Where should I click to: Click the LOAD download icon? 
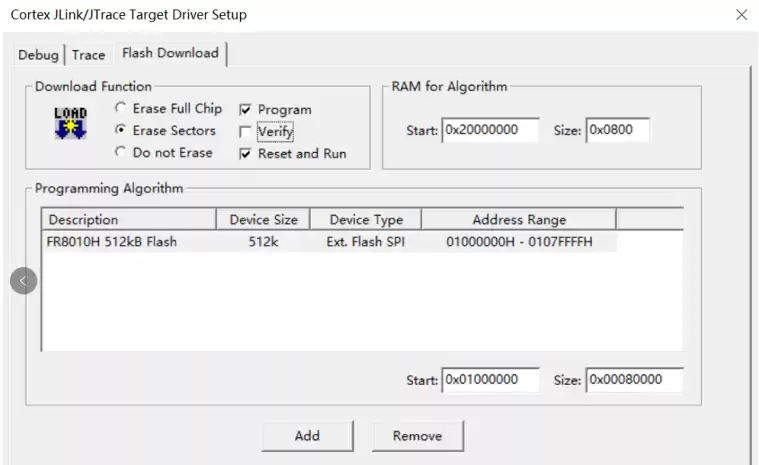pos(70,124)
